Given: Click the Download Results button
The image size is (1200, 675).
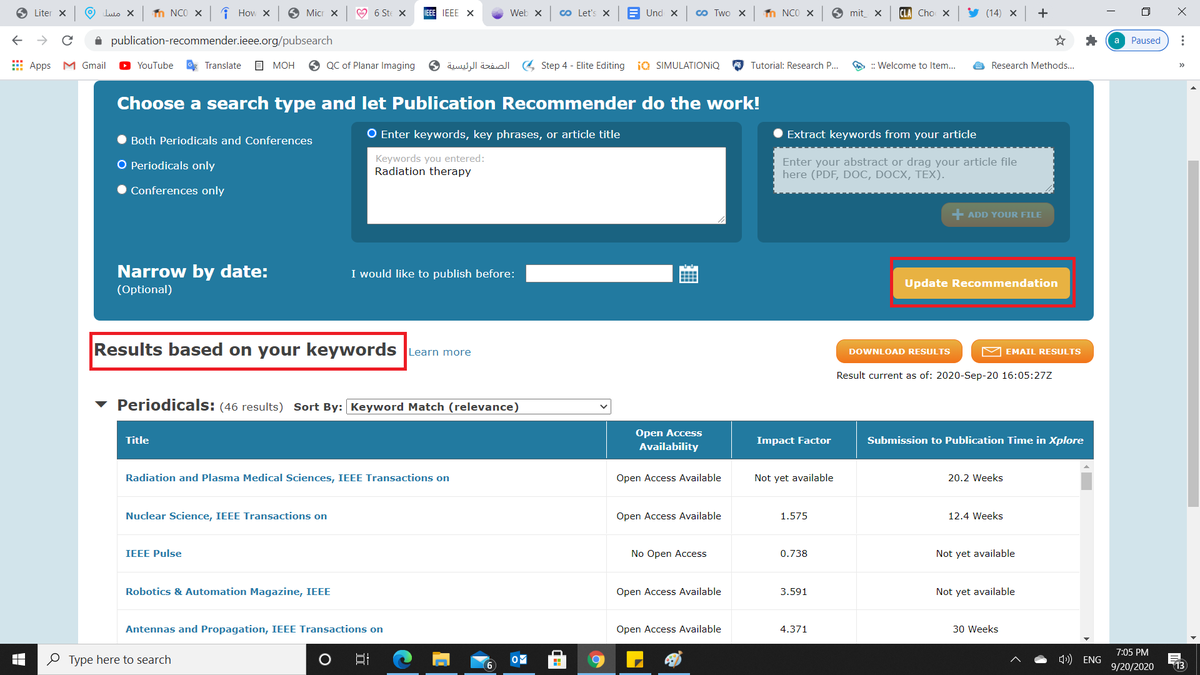Looking at the screenshot, I should (x=899, y=351).
